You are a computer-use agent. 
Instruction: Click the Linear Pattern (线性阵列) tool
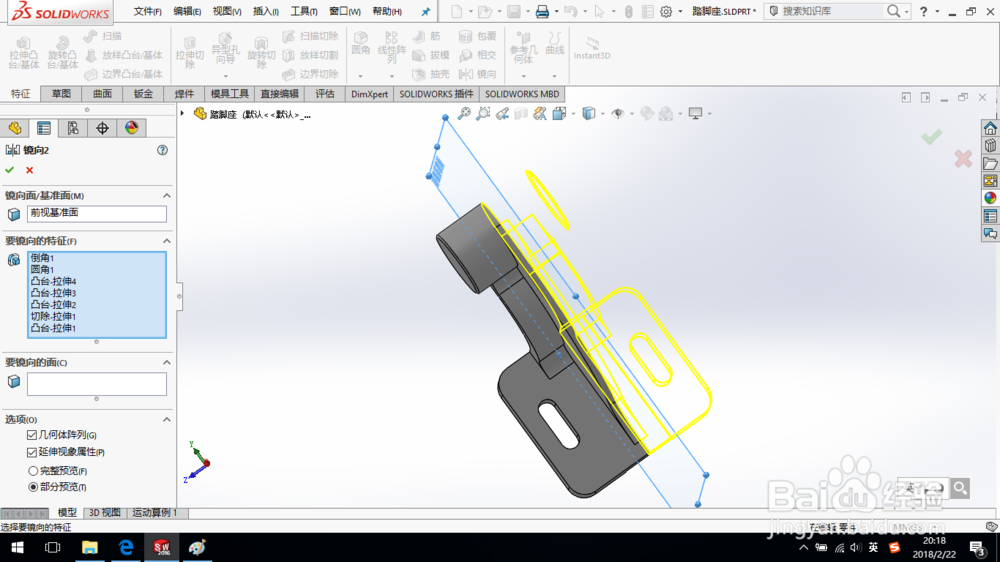coord(392,47)
